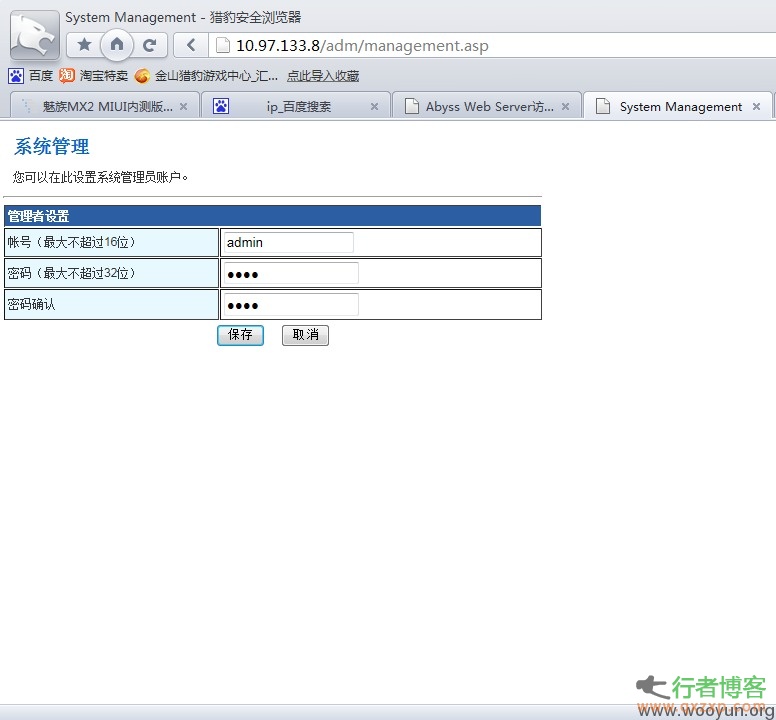Close the System Management tab
Image resolution: width=776 pixels, height=720 pixels.
click(756, 106)
